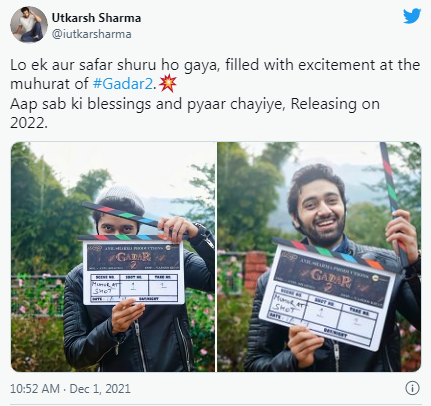Click the Gadar 2 clapperboard in left photo

133,271
